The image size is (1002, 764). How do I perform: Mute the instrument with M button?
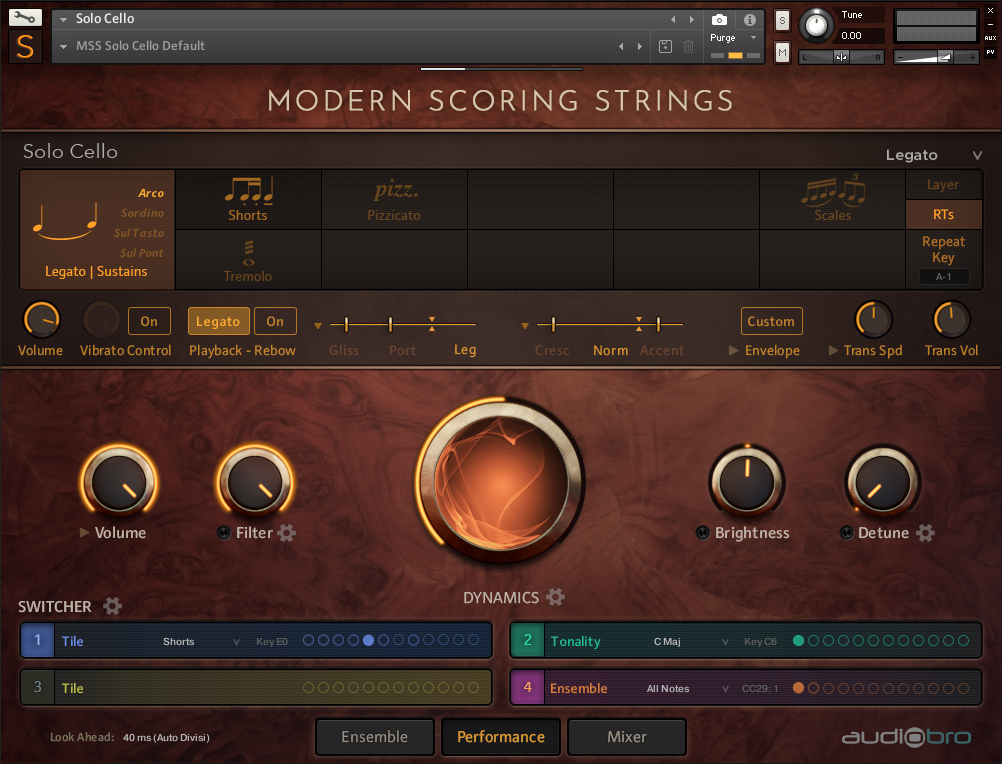click(x=782, y=52)
